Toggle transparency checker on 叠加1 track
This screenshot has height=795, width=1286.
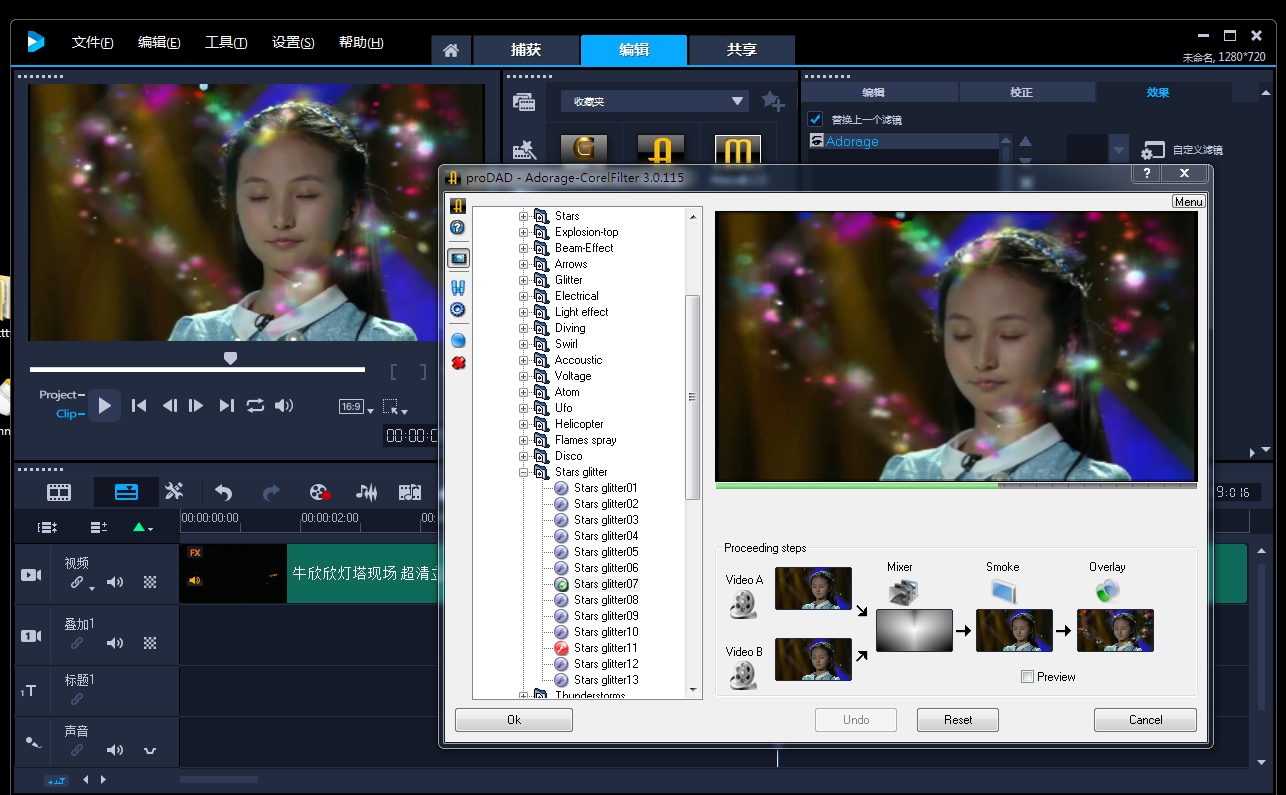pos(150,643)
